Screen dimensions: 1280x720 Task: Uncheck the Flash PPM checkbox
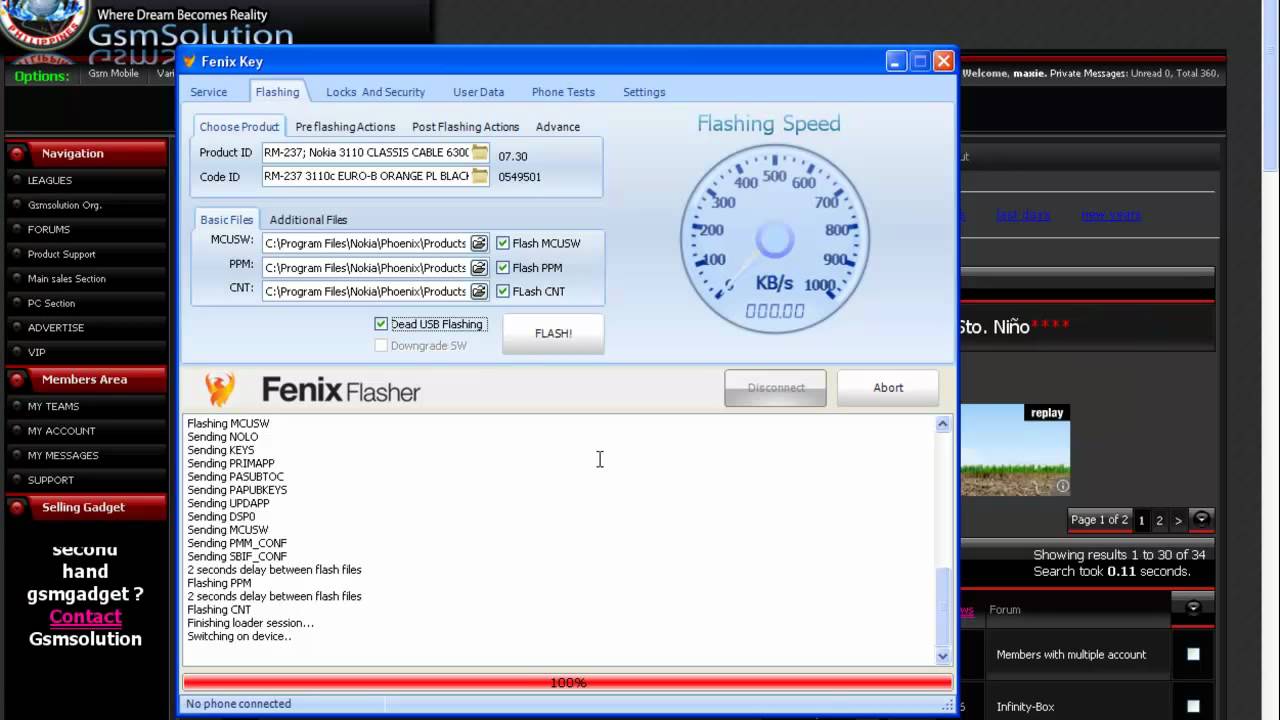(x=503, y=268)
